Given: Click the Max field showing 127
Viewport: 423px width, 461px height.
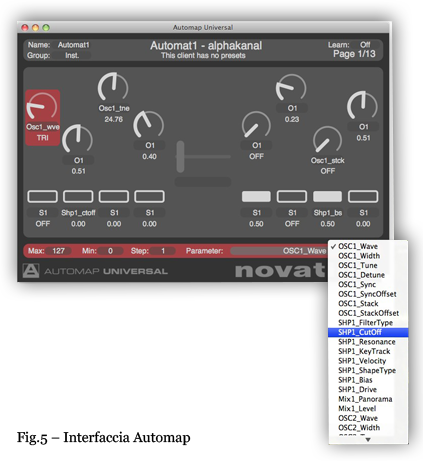Looking at the screenshot, I should tap(59, 251).
